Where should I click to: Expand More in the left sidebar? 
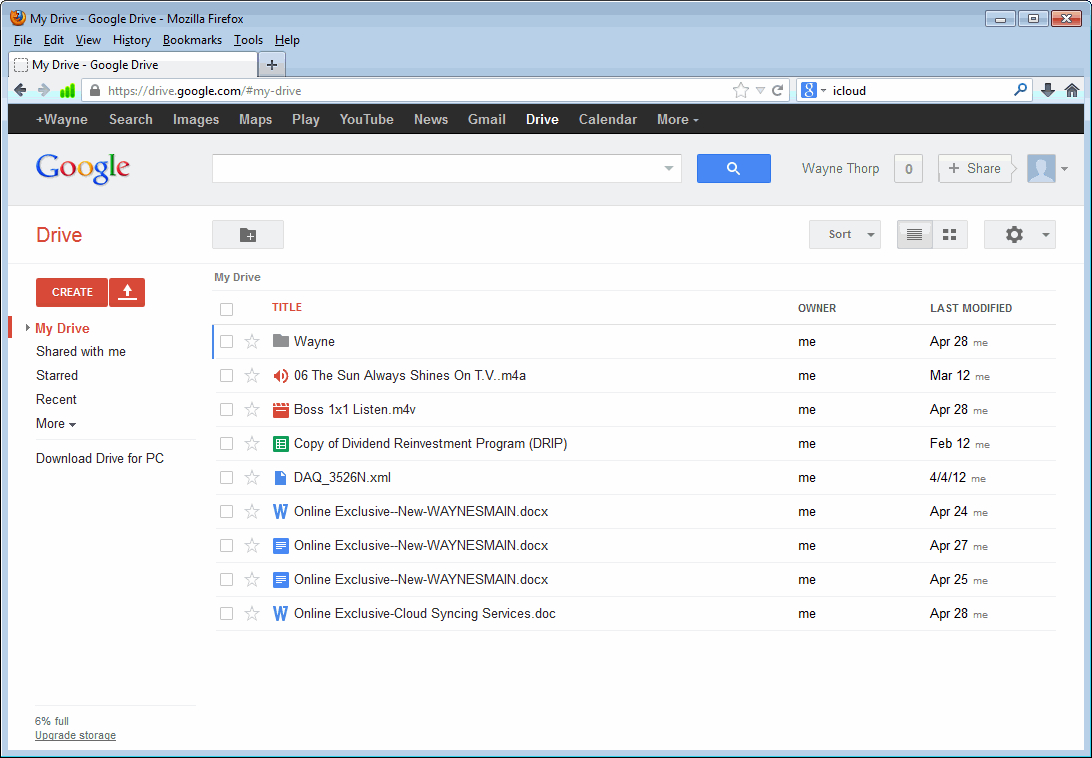(x=56, y=424)
